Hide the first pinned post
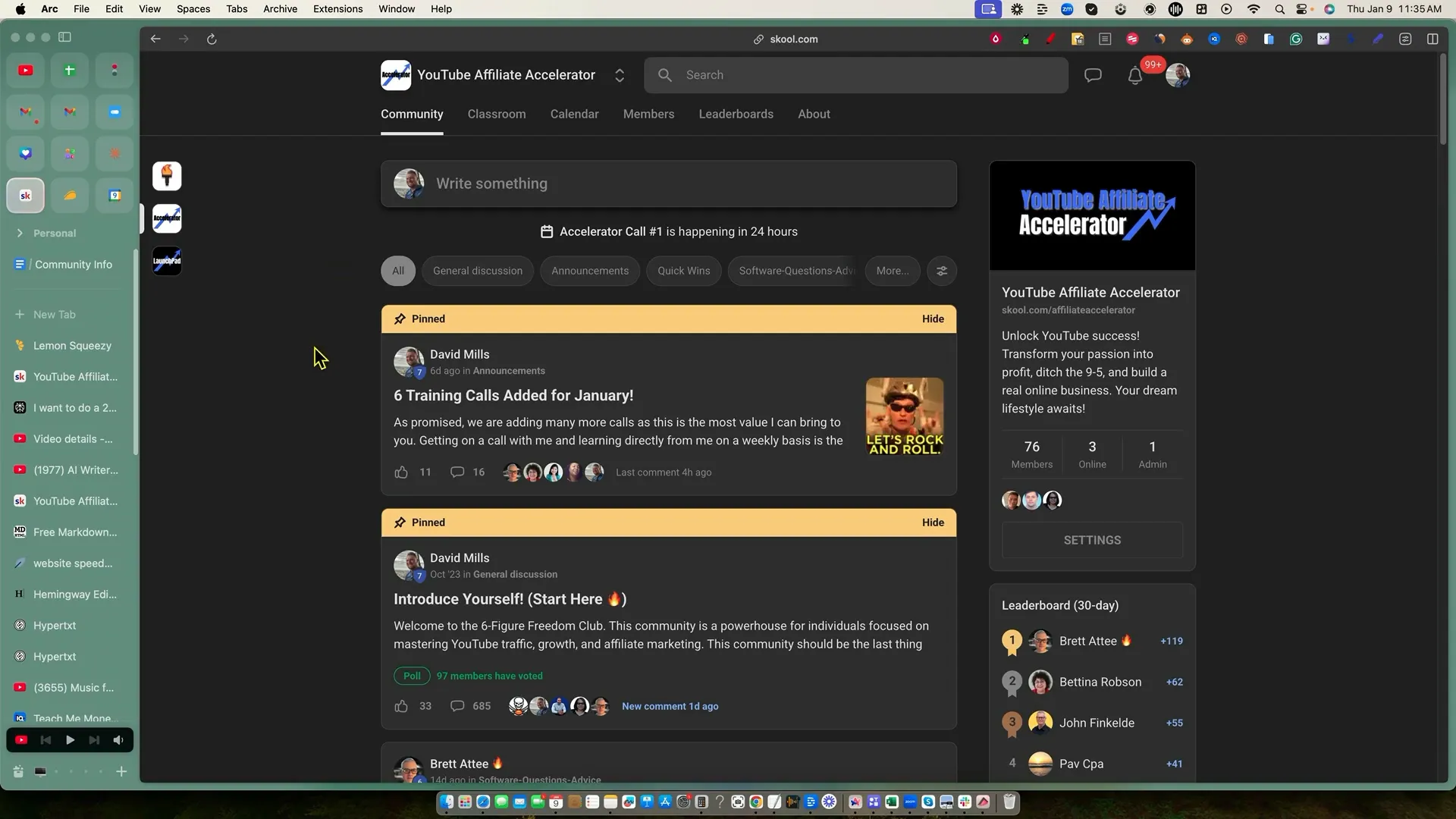Screen dimensions: 1456x819 pos(933,319)
